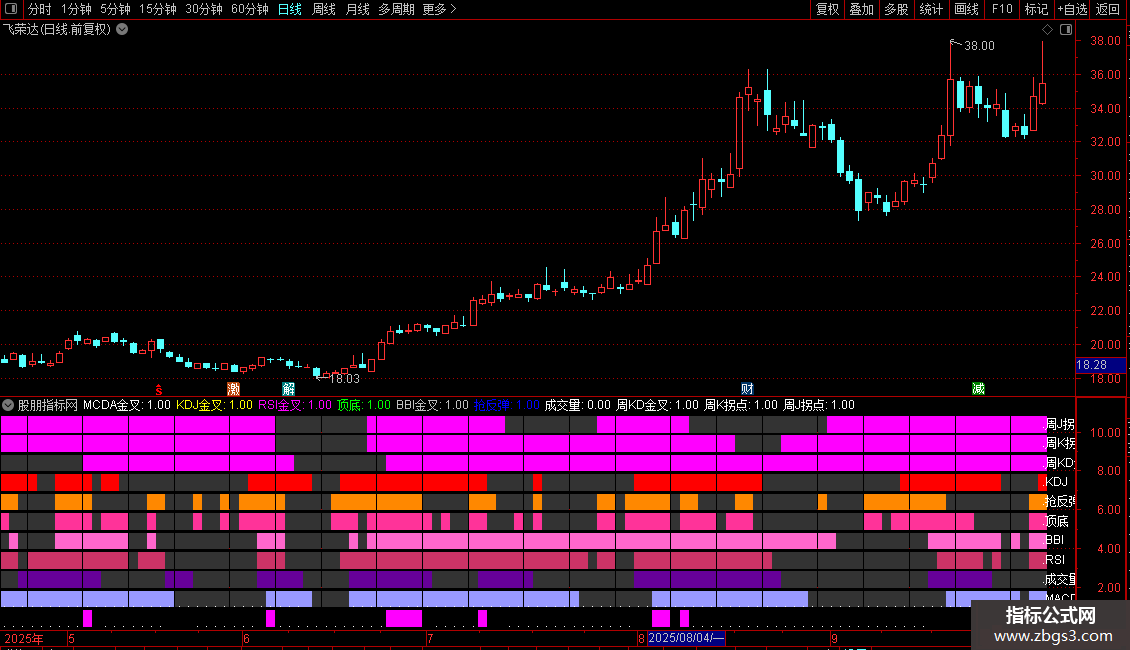Select the 5分钟 period
Image resolution: width=1130 pixels, height=650 pixels.
click(115, 9)
